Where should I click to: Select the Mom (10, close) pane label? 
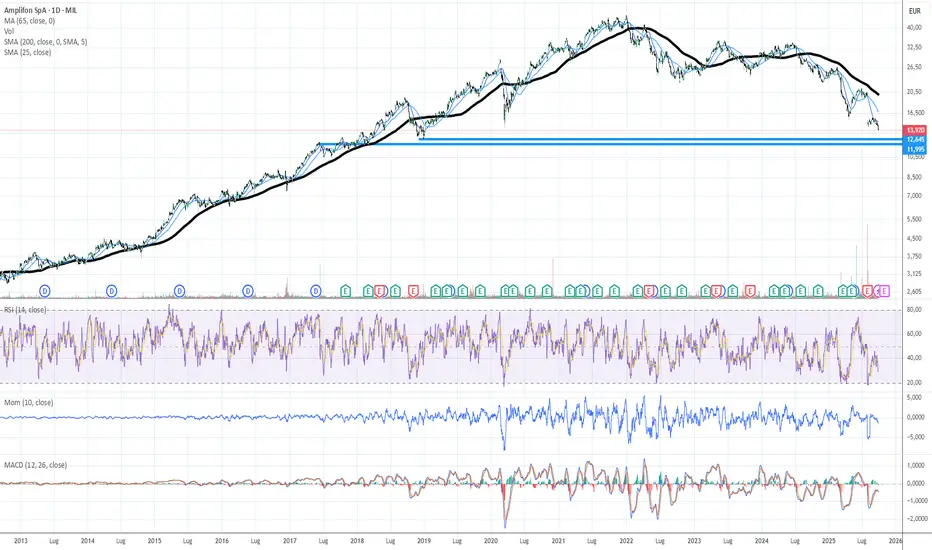[29, 403]
